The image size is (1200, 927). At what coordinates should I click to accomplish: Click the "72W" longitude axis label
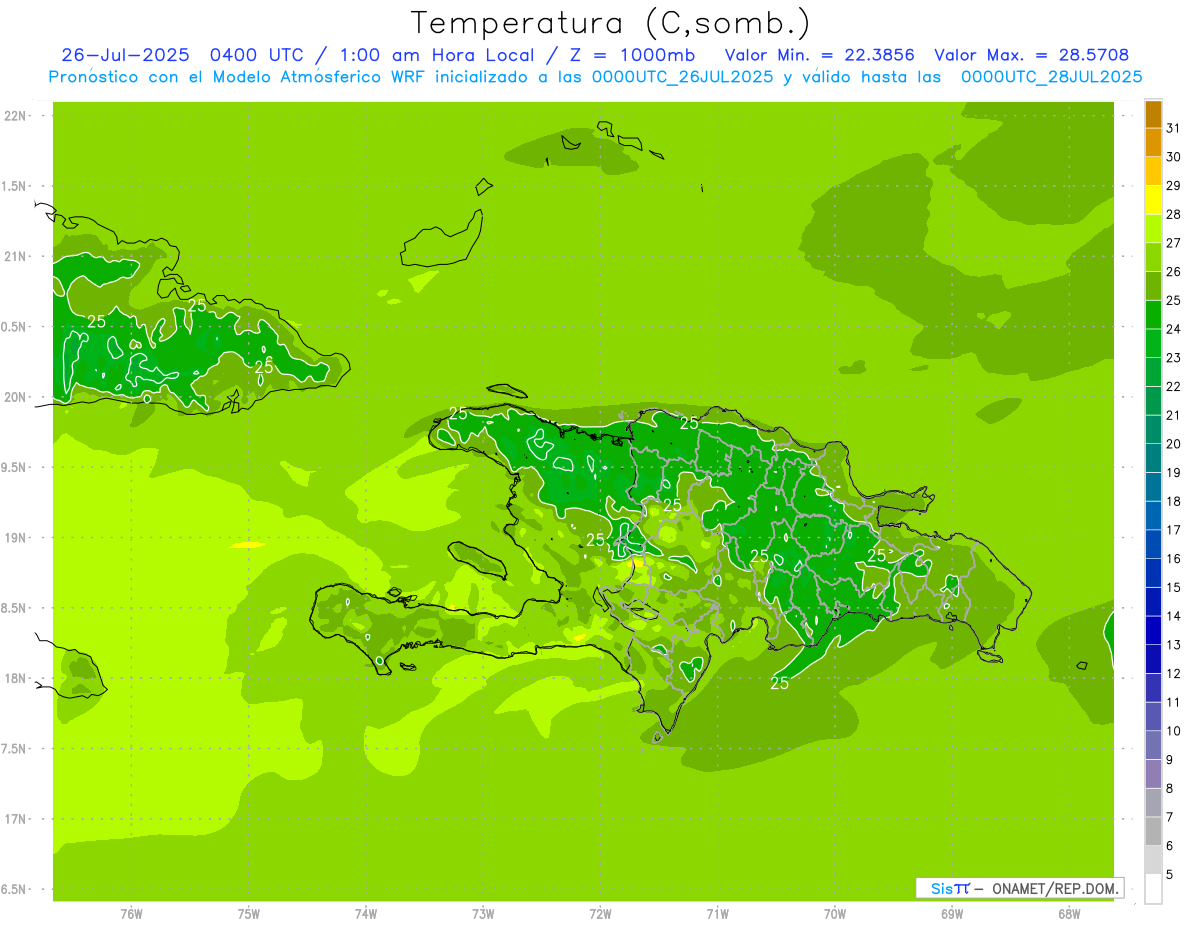(x=600, y=914)
